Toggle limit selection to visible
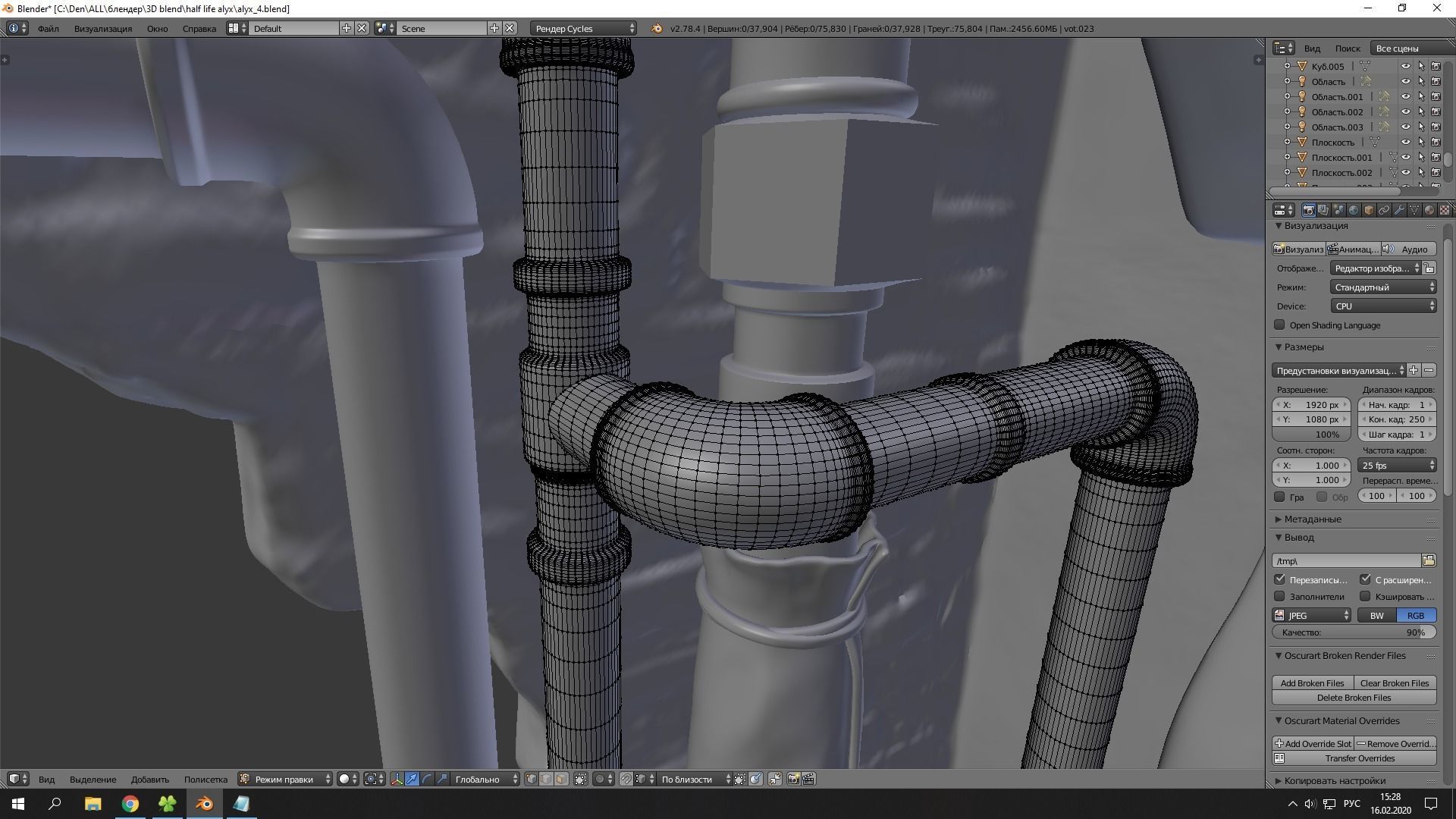 tap(581, 779)
